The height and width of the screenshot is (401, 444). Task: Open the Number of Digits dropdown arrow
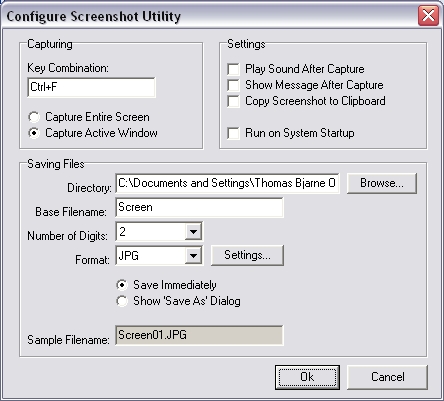coord(193,231)
